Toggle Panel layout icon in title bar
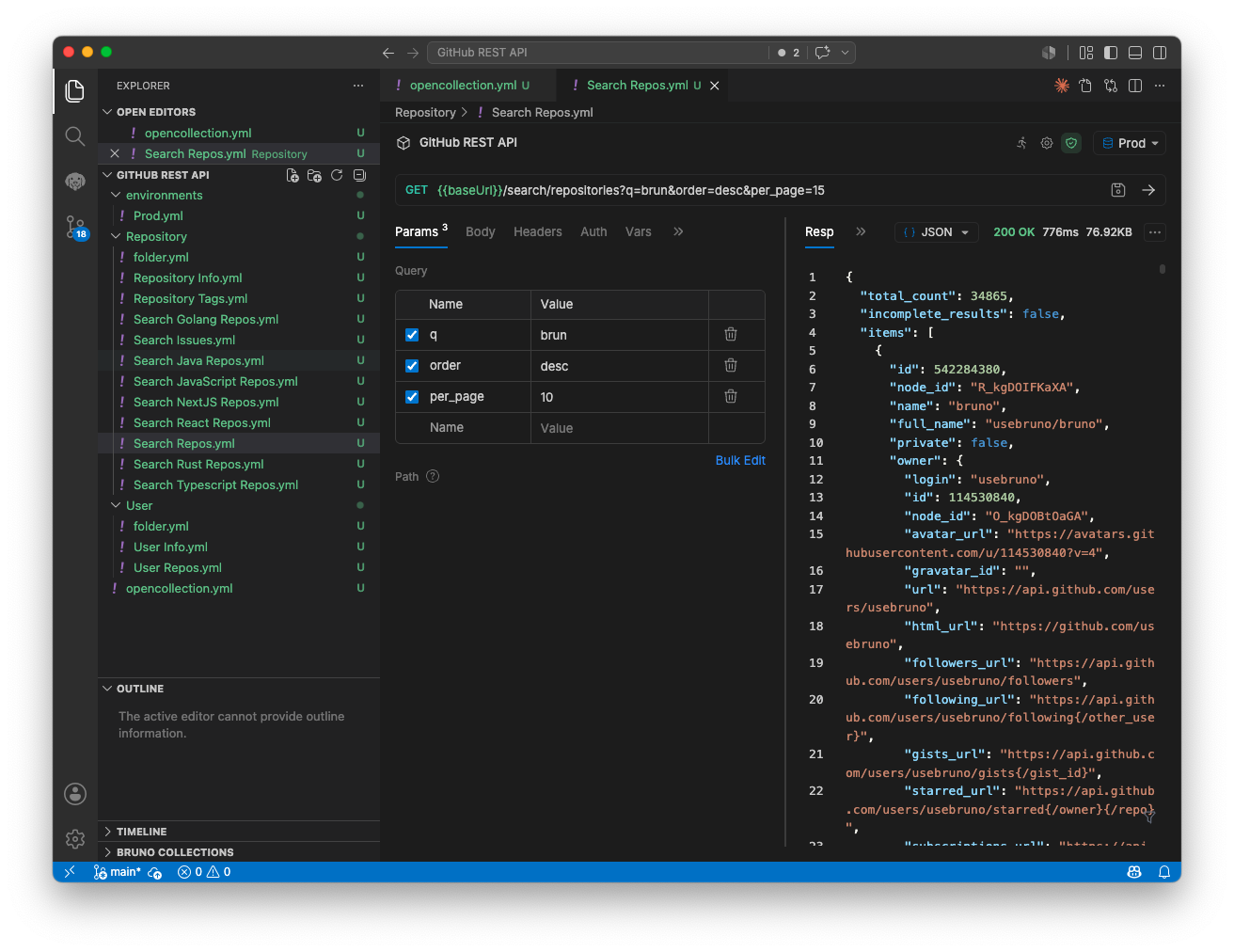Viewport: 1234px width, 952px height. coord(1135,53)
